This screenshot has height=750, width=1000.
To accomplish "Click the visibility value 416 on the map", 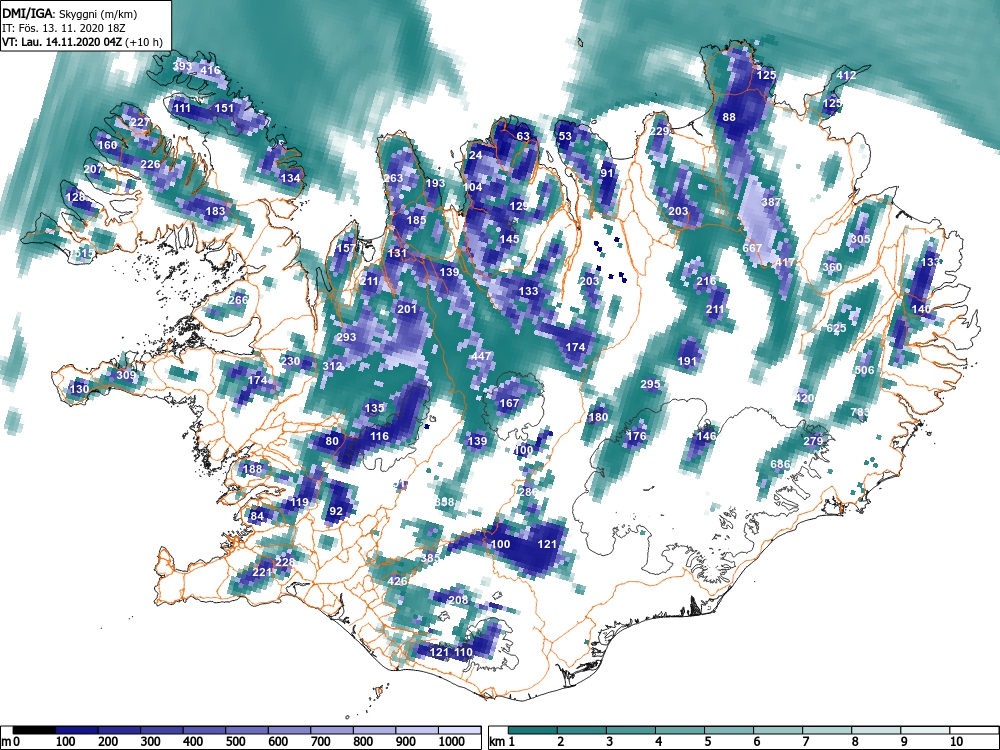I will point(210,70).
